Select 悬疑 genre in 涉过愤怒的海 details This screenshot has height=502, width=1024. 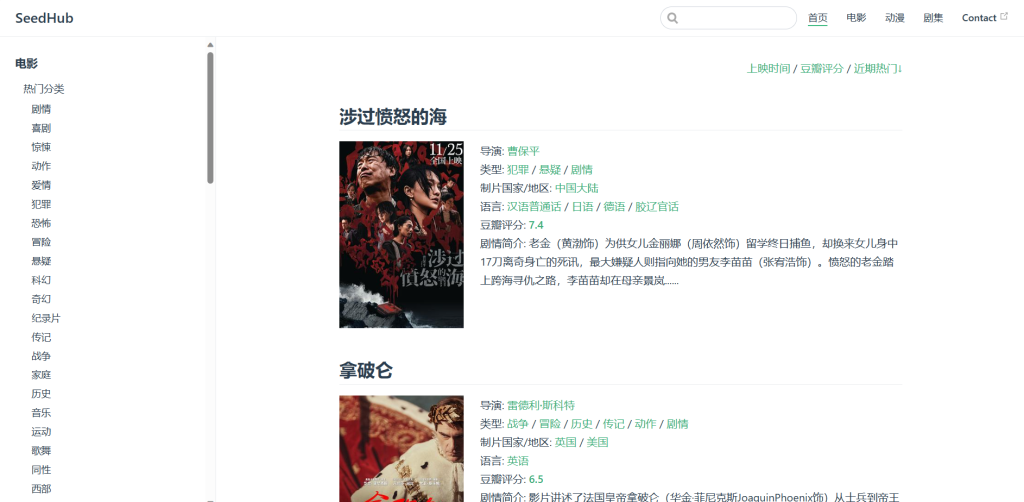coord(550,170)
